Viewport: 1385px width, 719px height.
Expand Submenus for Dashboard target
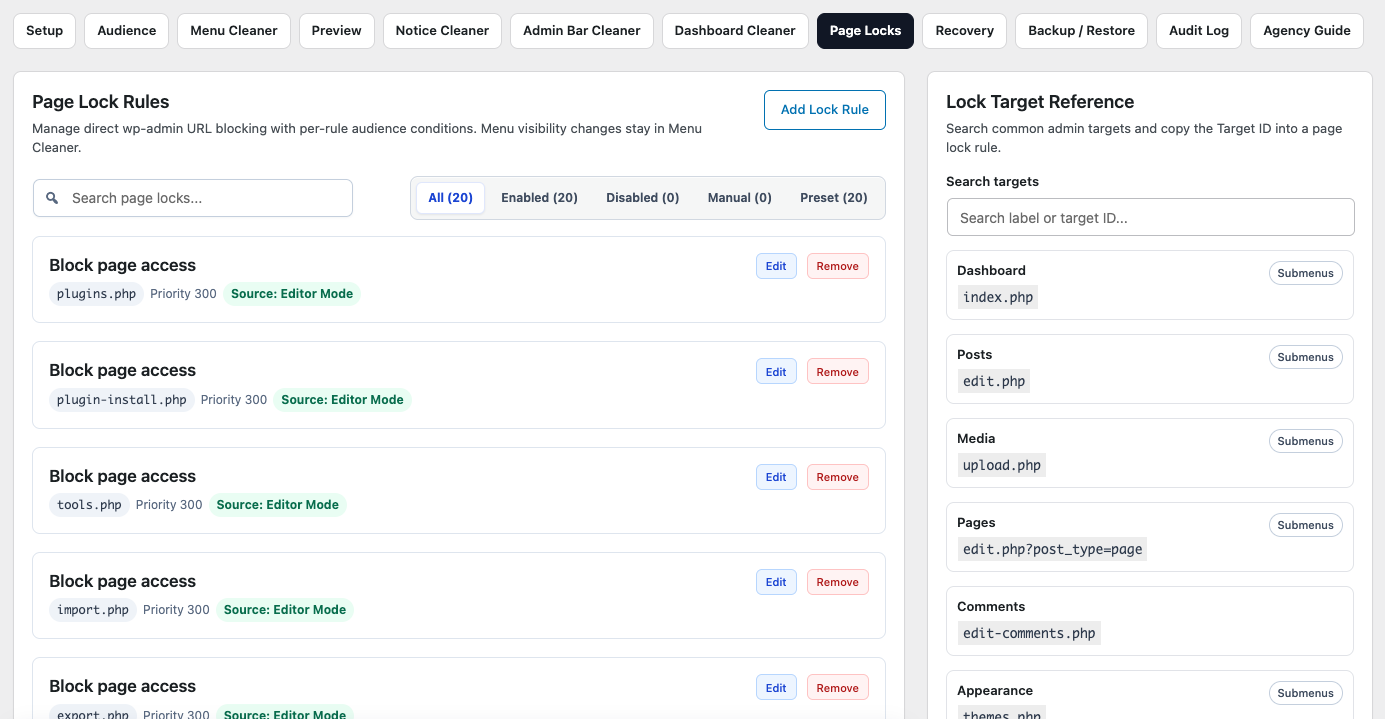point(1306,273)
